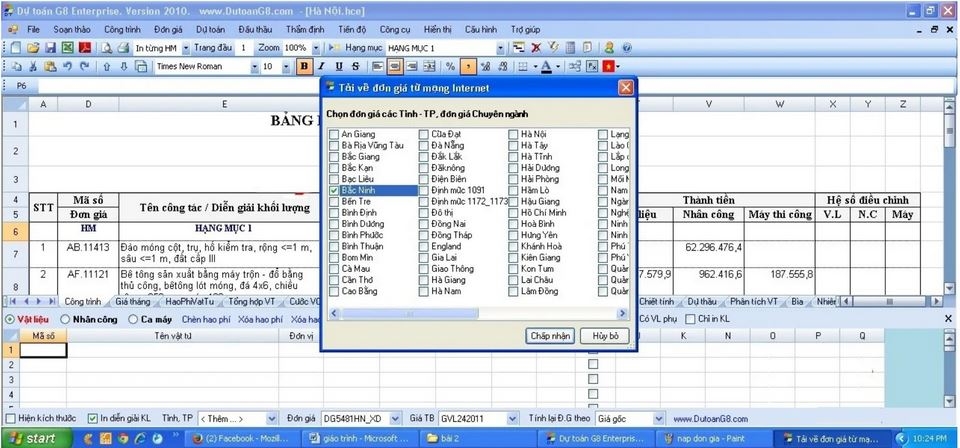Toggle strikethrough formatting button
Image resolution: width=960 pixels, height=448 pixels.
point(356,67)
